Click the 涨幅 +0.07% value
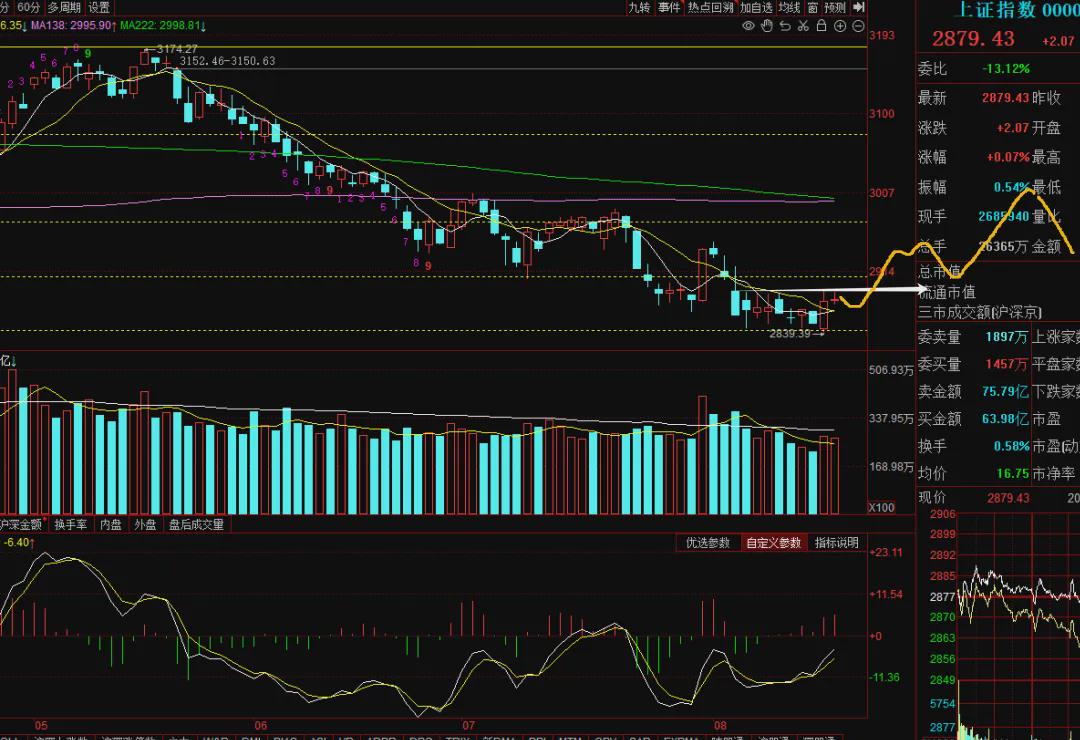 [1008, 157]
